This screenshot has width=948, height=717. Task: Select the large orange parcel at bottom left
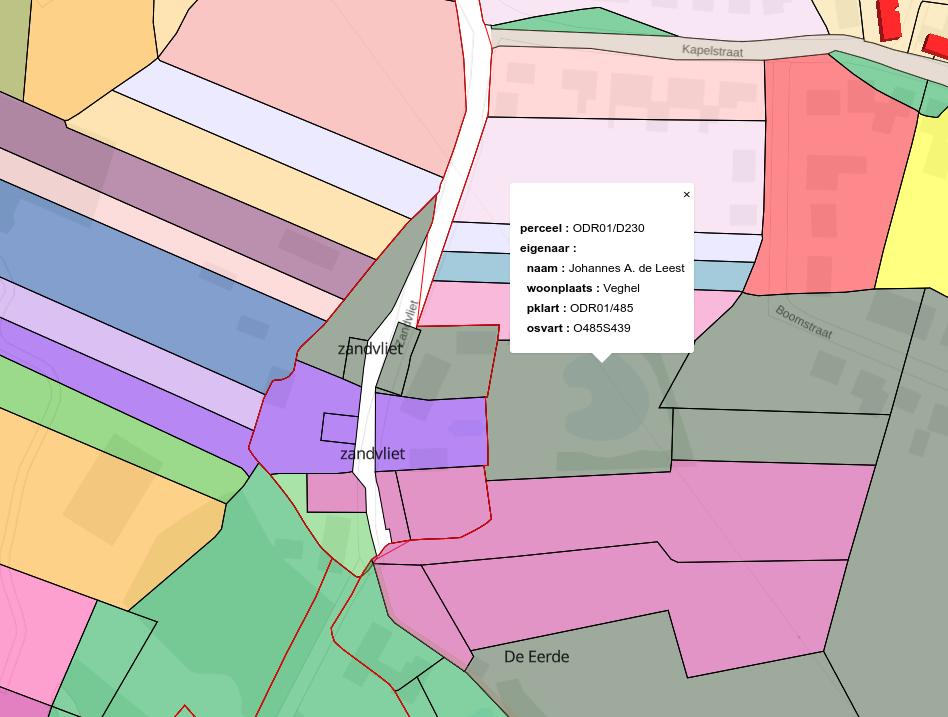click(x=100, y=500)
